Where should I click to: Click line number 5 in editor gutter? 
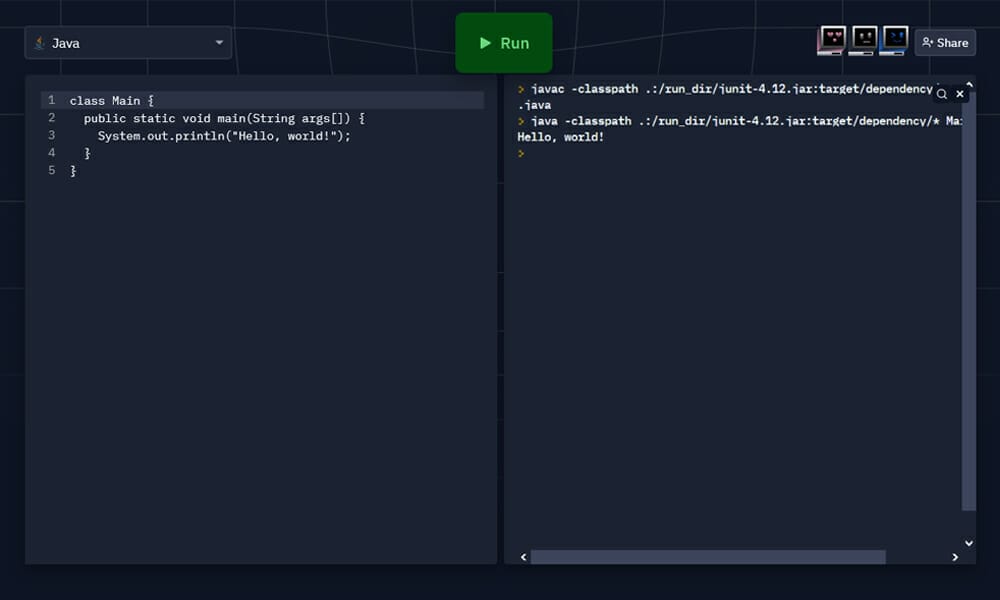(x=52, y=170)
